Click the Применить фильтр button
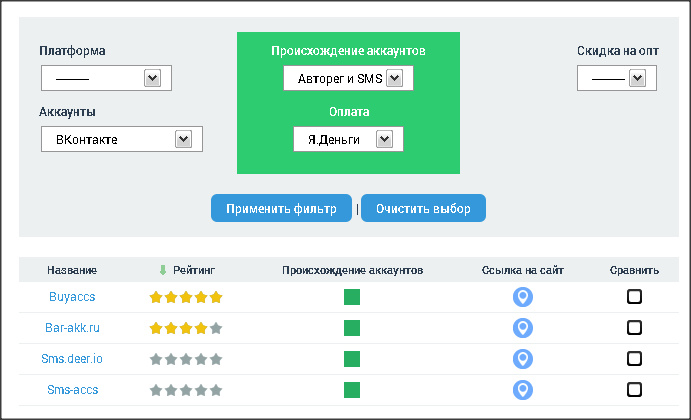The height and width of the screenshot is (420, 691). [x=281, y=208]
